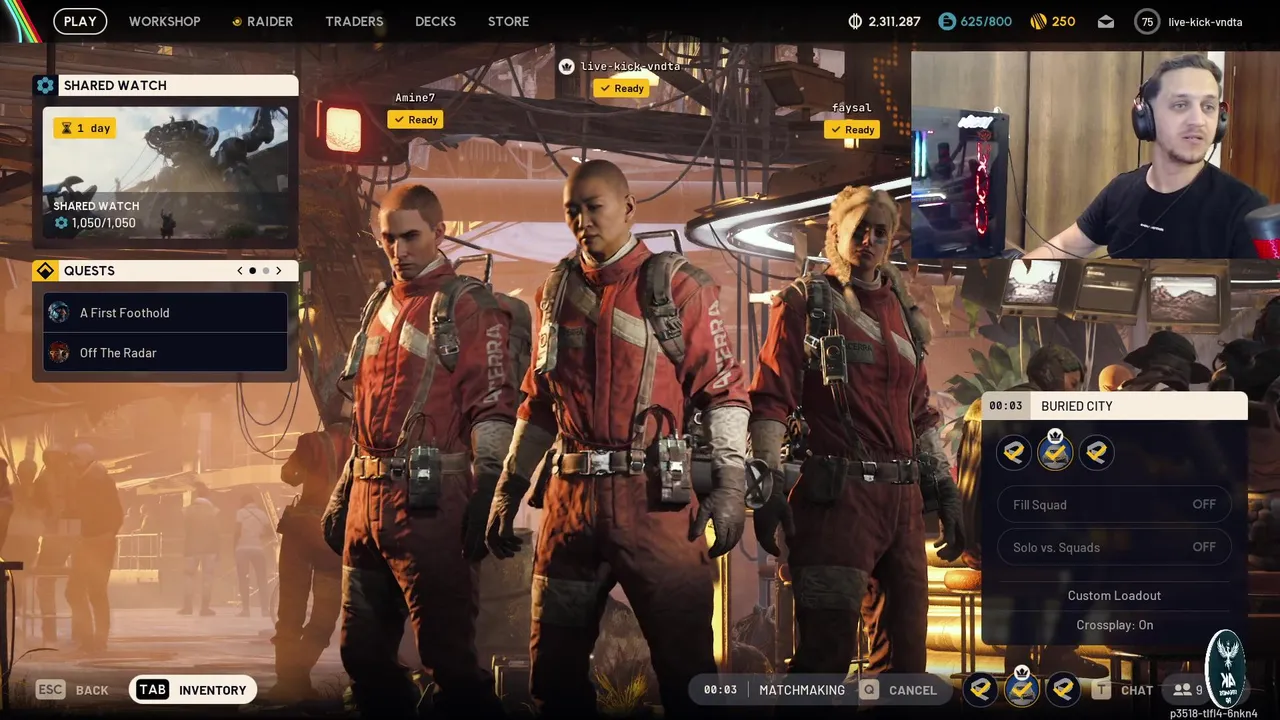Go to previous quests page arrow
Image resolution: width=1280 pixels, height=720 pixels.
pos(239,271)
